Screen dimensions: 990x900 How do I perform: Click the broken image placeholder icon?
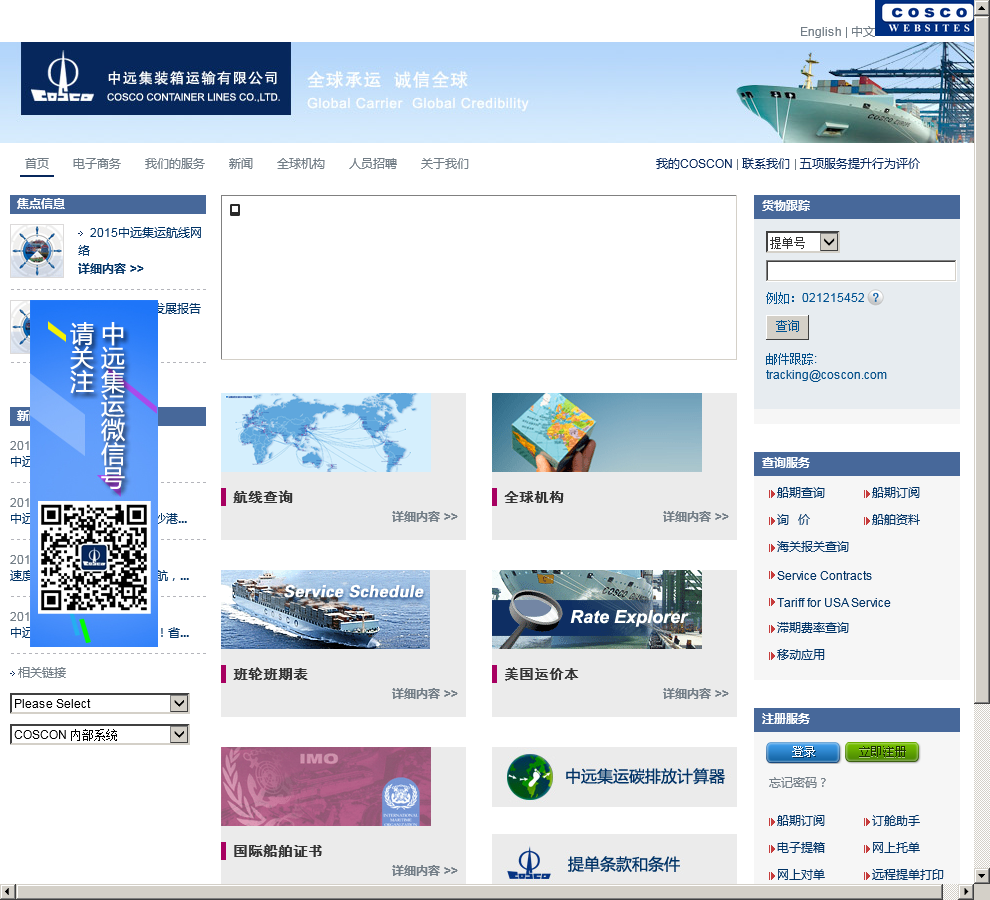point(235,210)
